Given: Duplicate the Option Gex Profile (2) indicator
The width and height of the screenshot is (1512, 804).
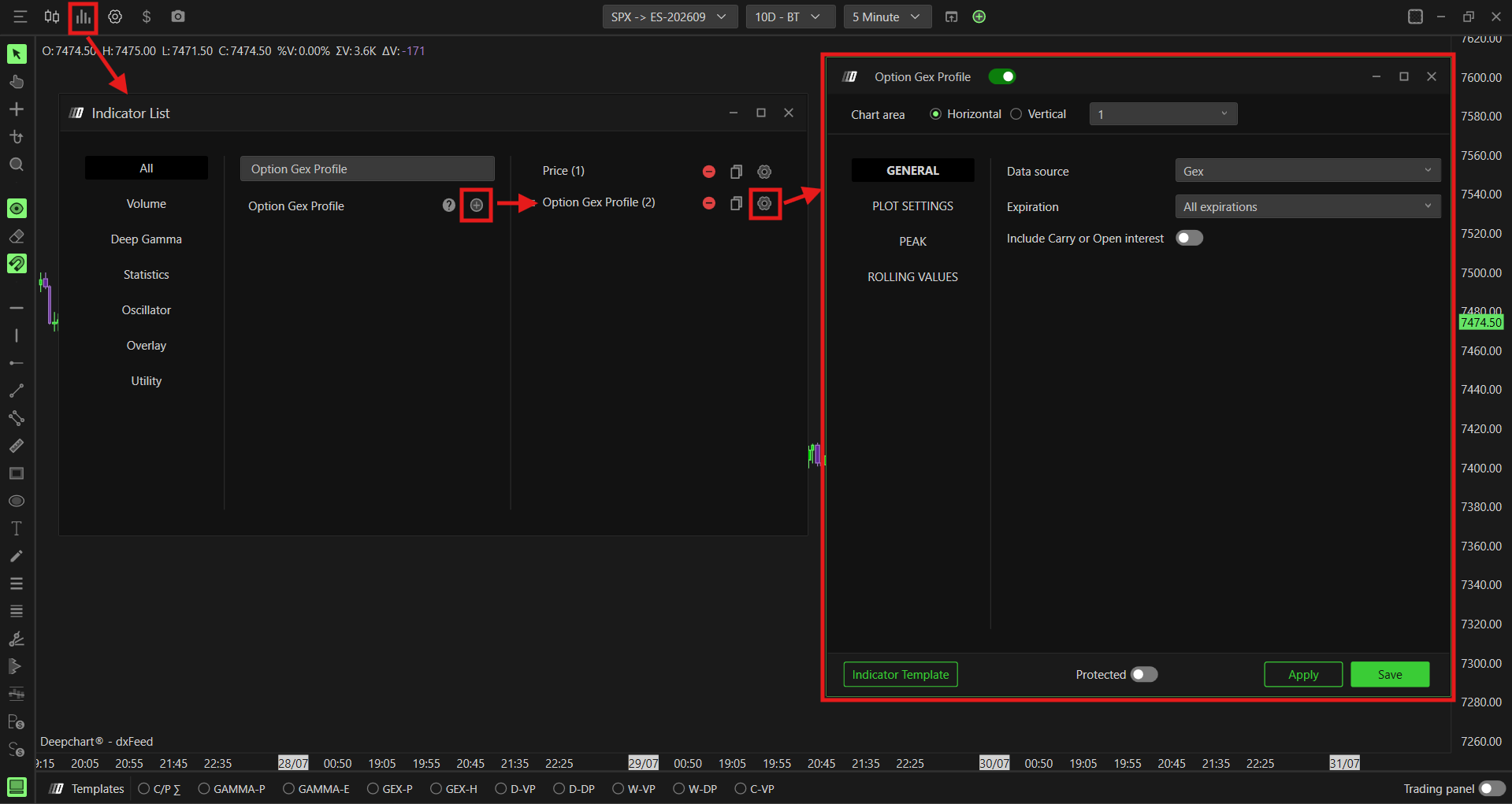Looking at the screenshot, I should click(x=737, y=203).
